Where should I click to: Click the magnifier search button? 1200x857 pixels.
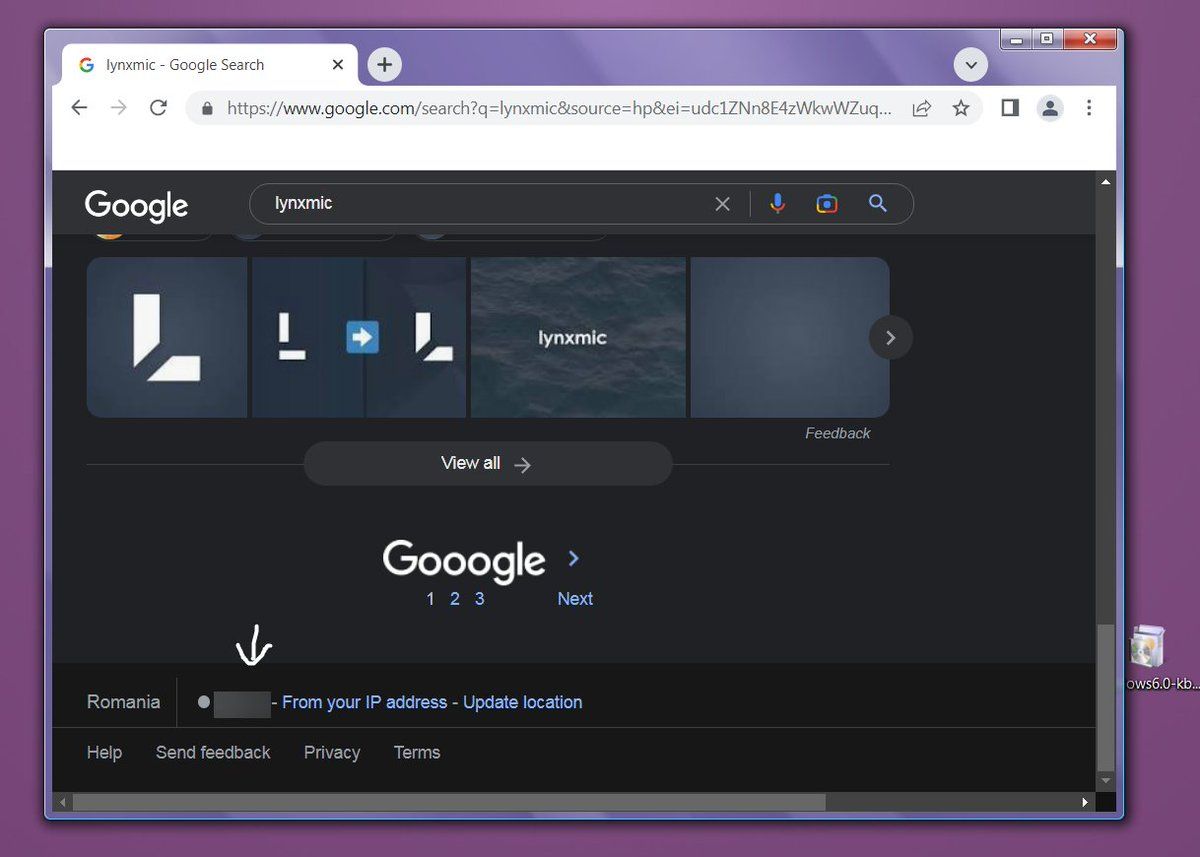(x=878, y=204)
